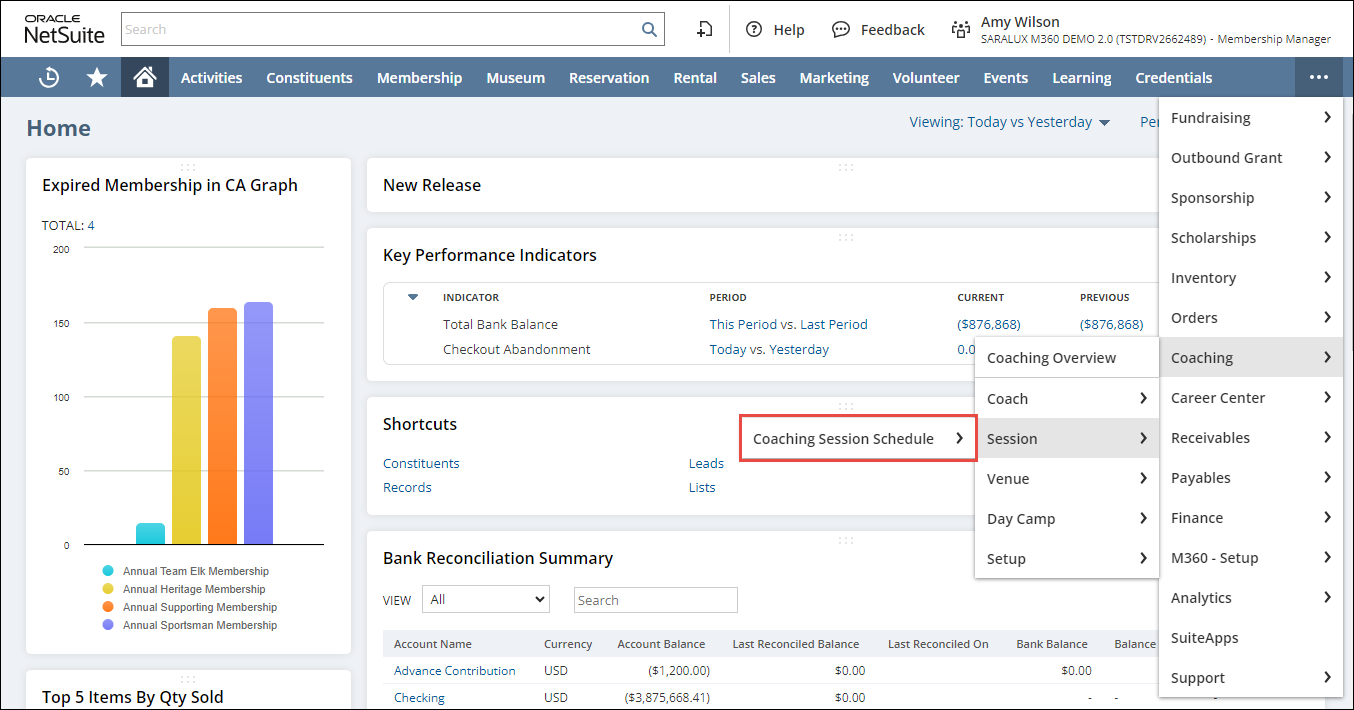Open the Recent Records clock icon
1354x710 pixels.
(x=48, y=78)
